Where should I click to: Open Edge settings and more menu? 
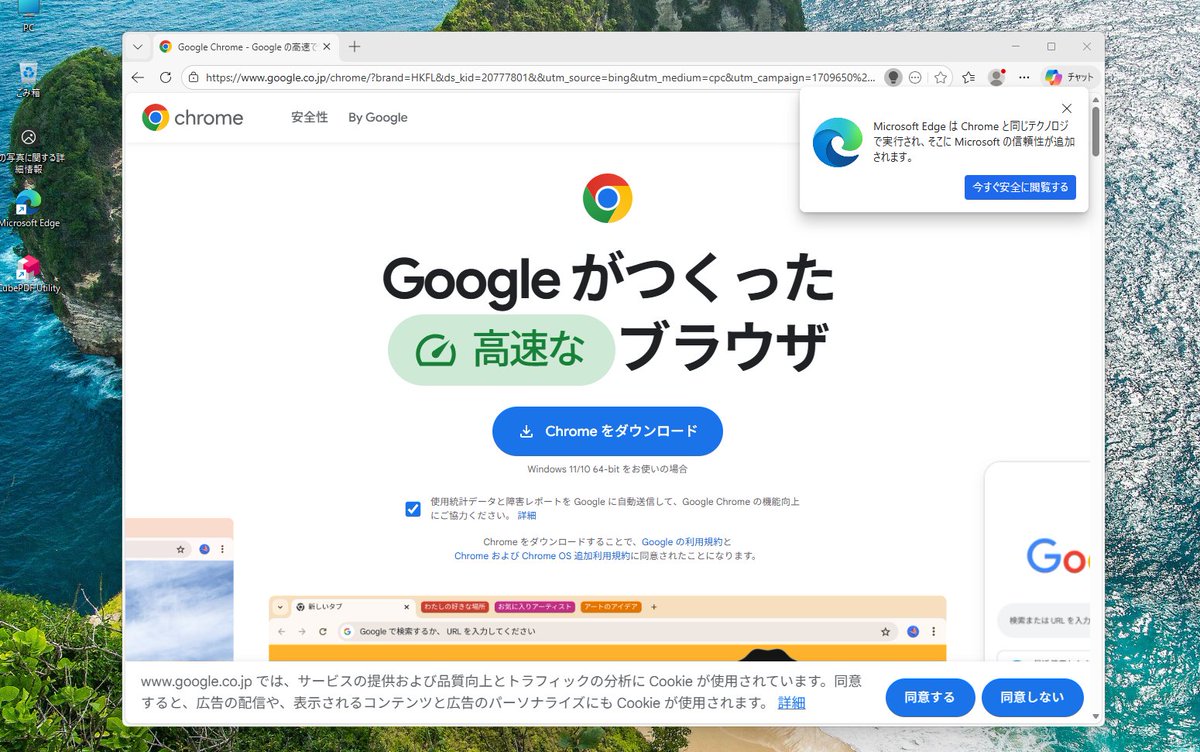(x=1024, y=77)
